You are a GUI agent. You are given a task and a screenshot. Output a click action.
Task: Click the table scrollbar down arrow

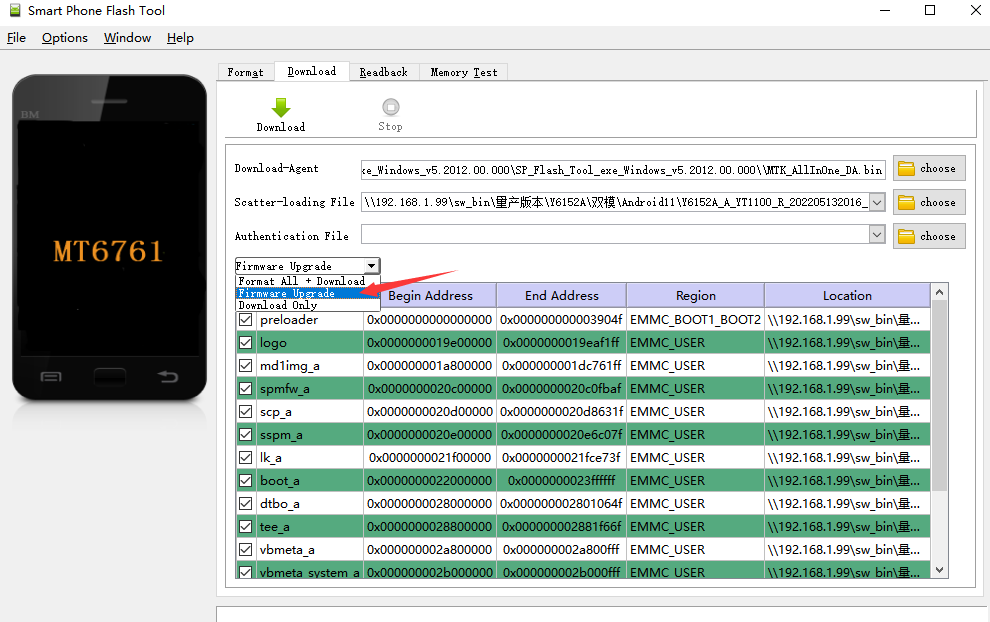click(x=939, y=570)
